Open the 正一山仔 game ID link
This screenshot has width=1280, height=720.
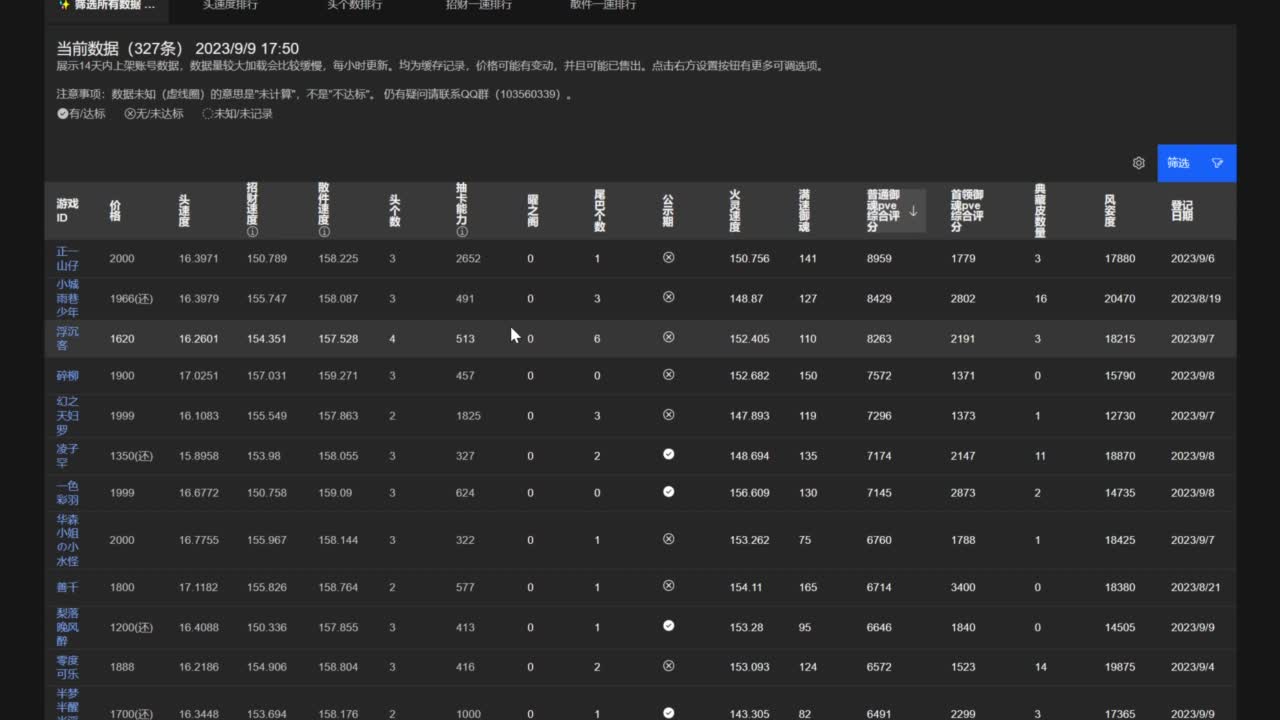[67, 258]
